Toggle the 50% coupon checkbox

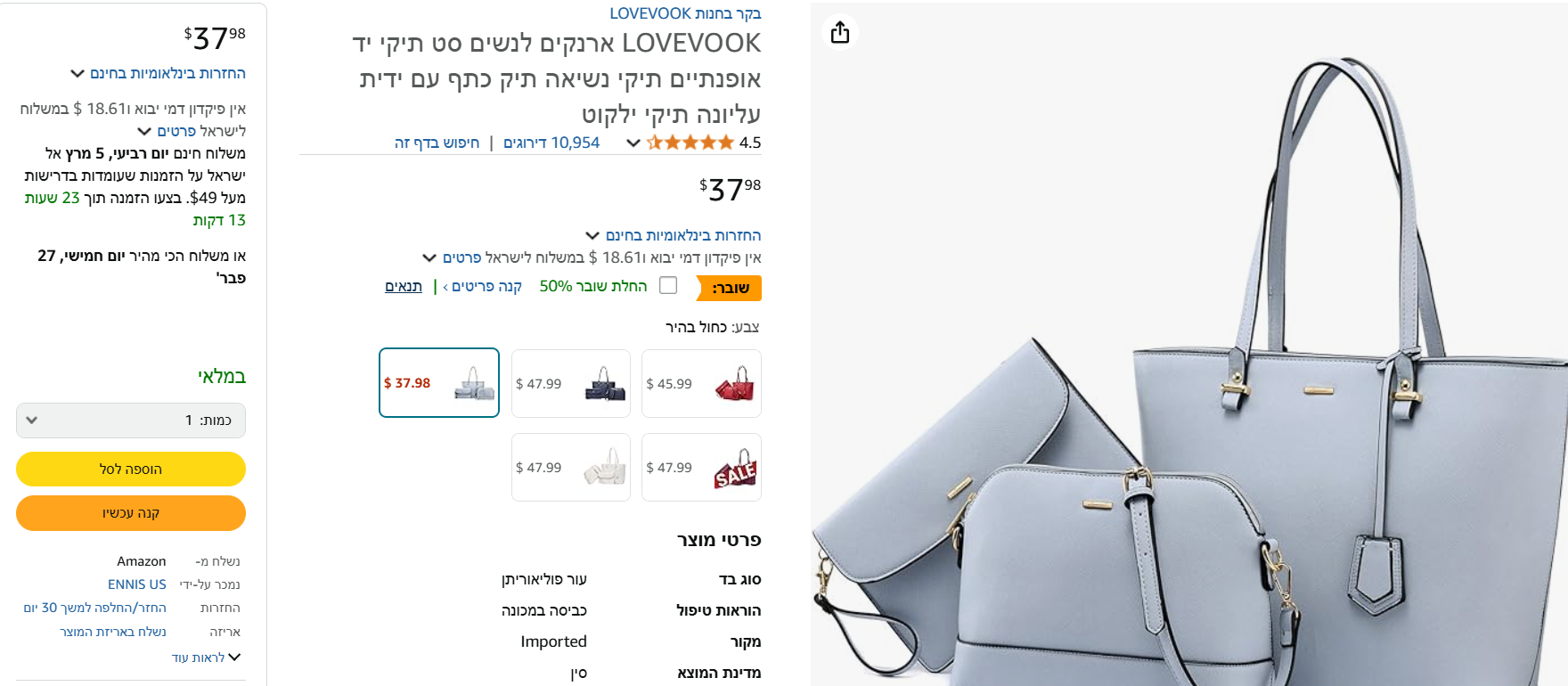point(668,285)
